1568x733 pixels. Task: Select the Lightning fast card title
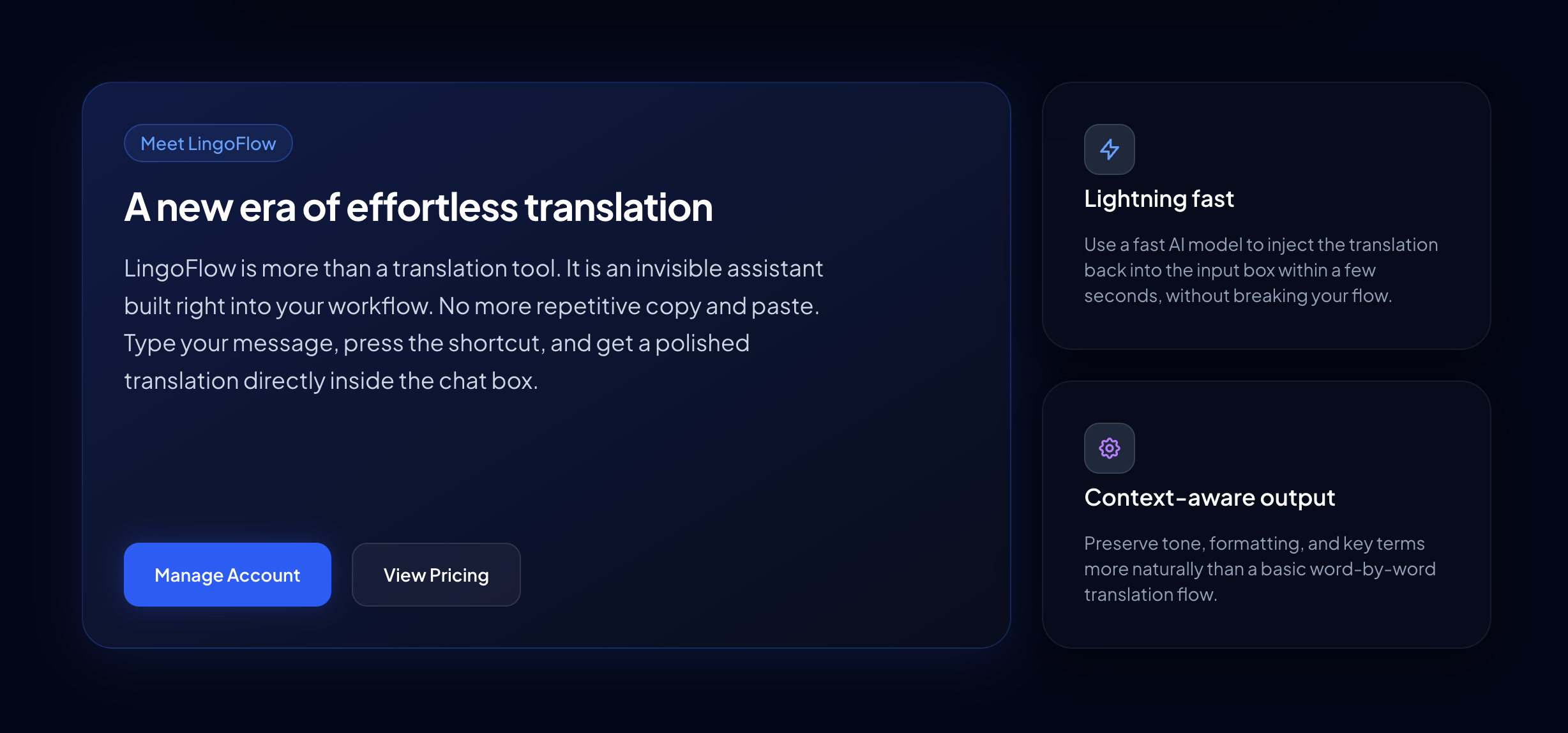coord(1159,199)
